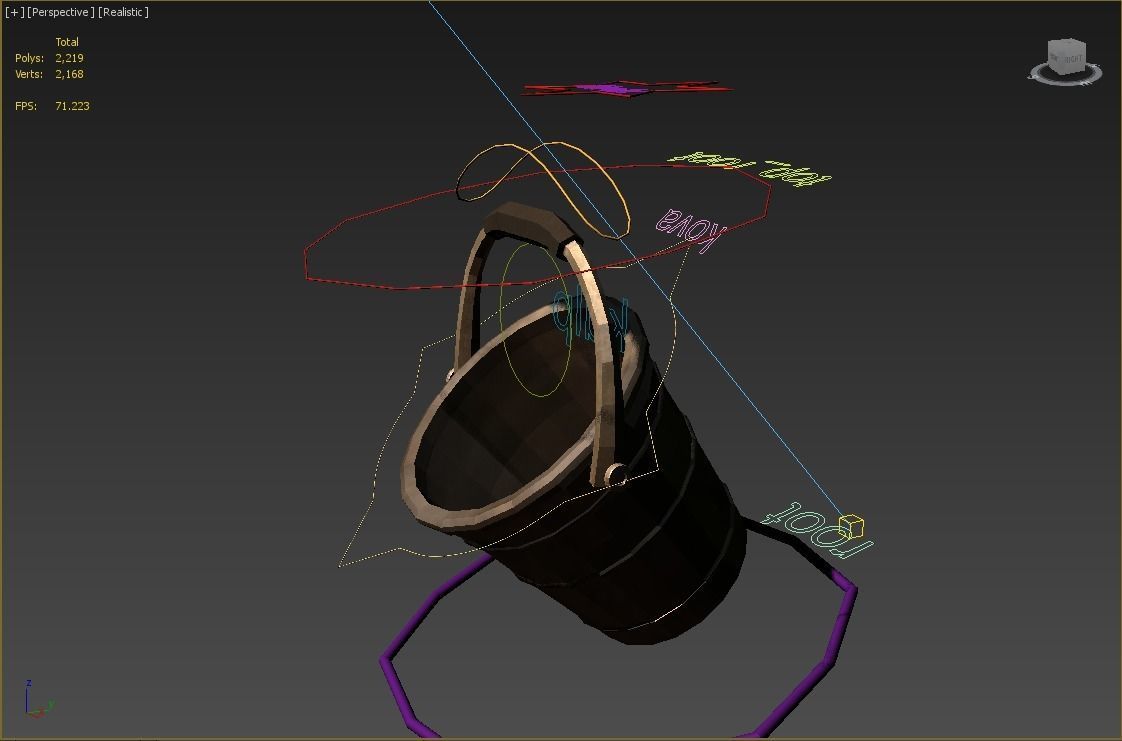Click the FPS value 71.223
Image resolution: width=1122 pixels, height=741 pixels.
[x=72, y=106]
